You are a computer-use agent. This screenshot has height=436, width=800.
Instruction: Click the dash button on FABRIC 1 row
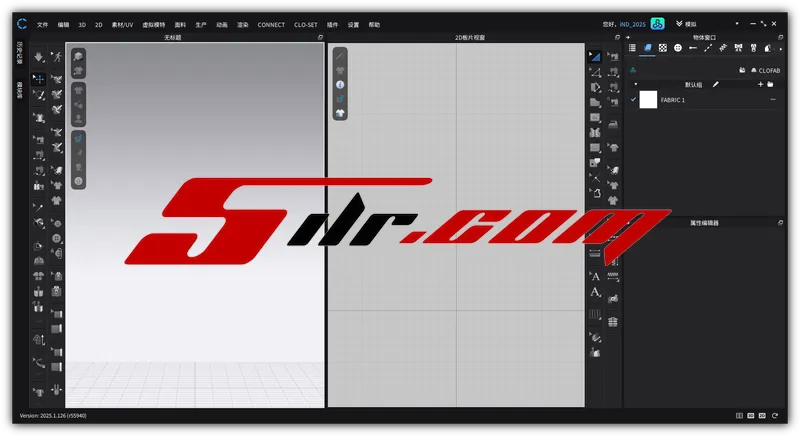(773, 99)
